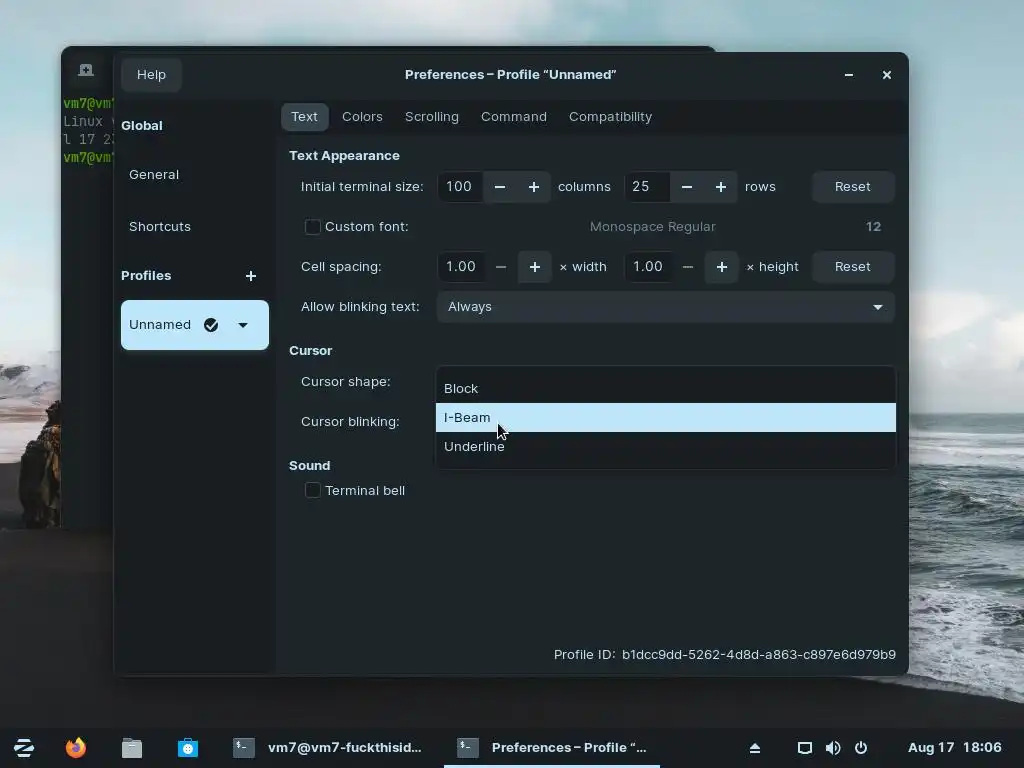Increase cell width spacing
This screenshot has height=768, width=1024.
[534, 266]
